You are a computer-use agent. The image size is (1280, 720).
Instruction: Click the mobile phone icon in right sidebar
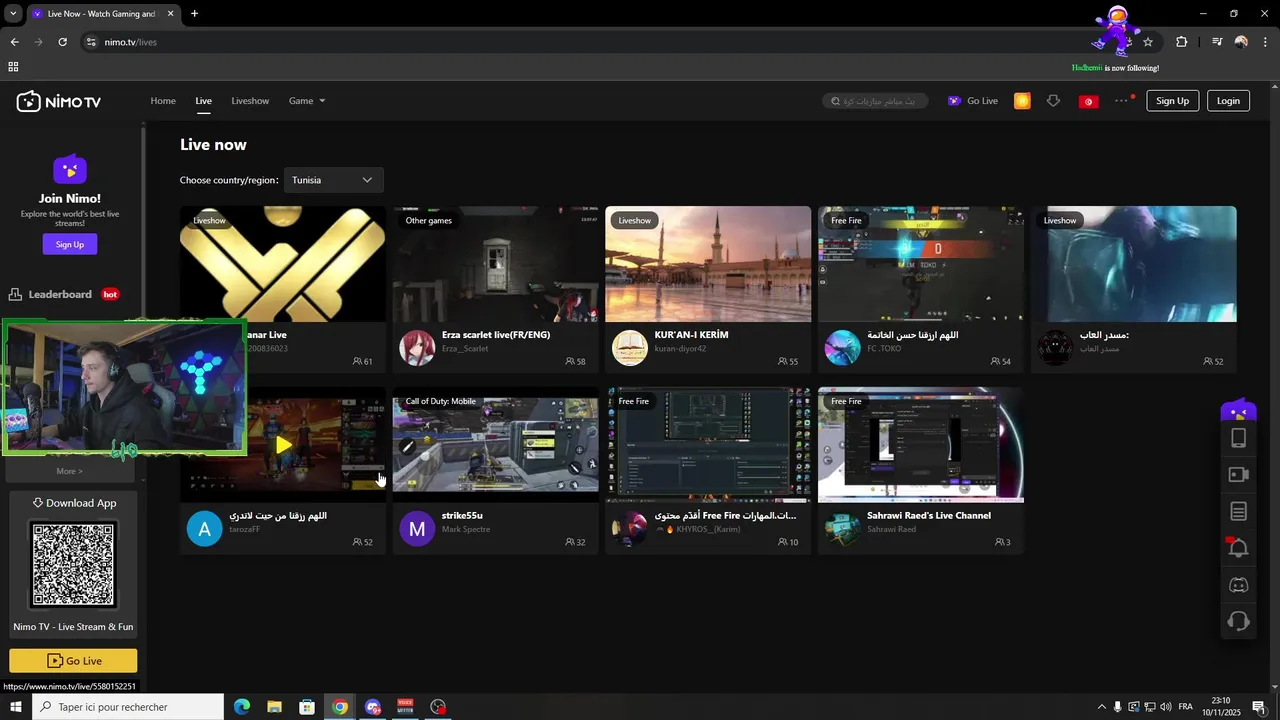[x=1238, y=438]
